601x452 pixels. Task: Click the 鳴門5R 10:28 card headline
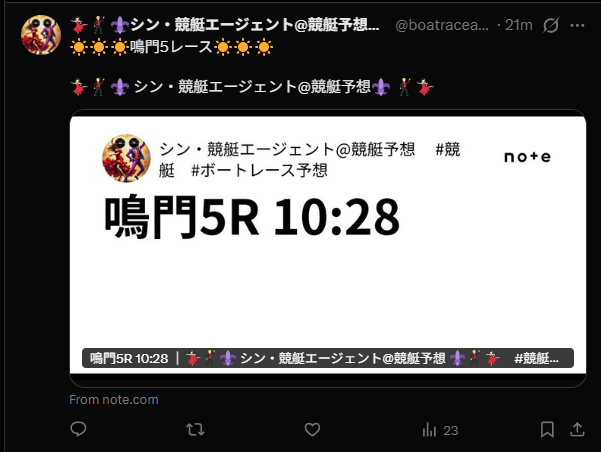point(252,217)
